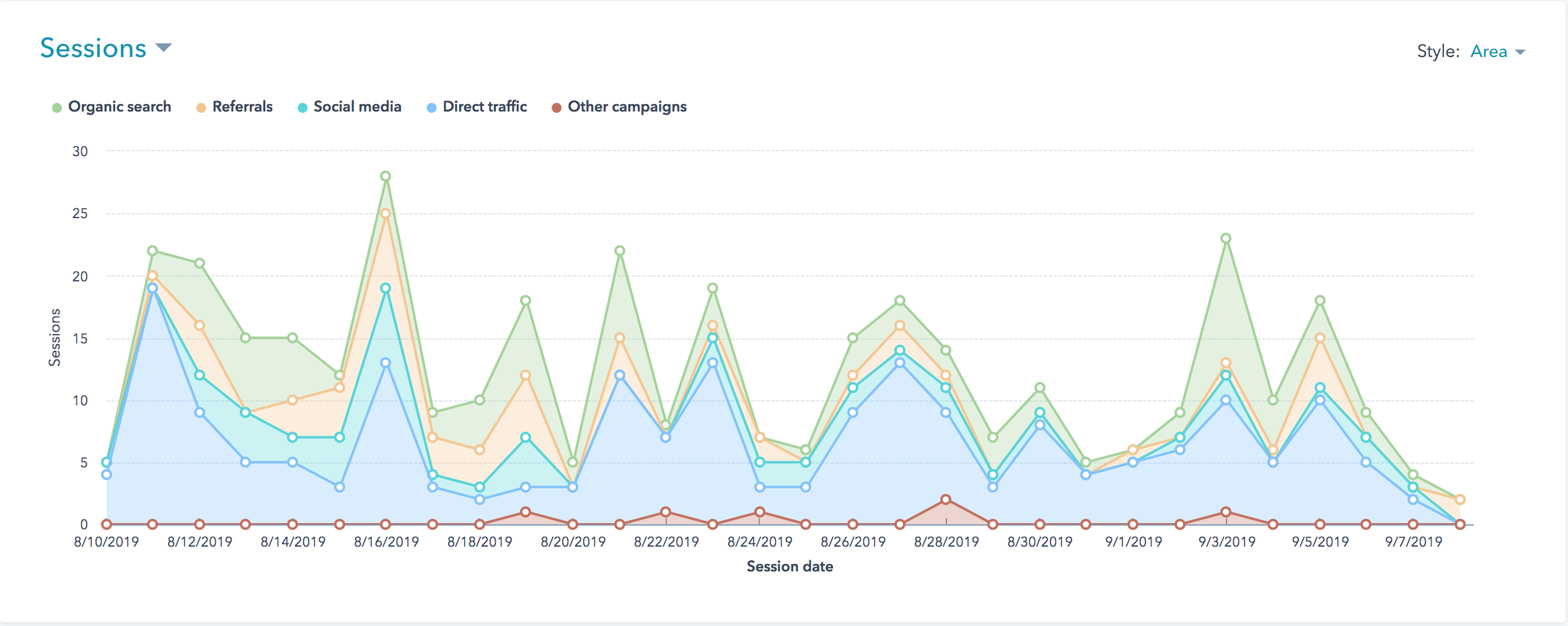Click the 30 value on the y-axis
Image resolution: width=1568 pixels, height=626 pixels.
pos(80,151)
